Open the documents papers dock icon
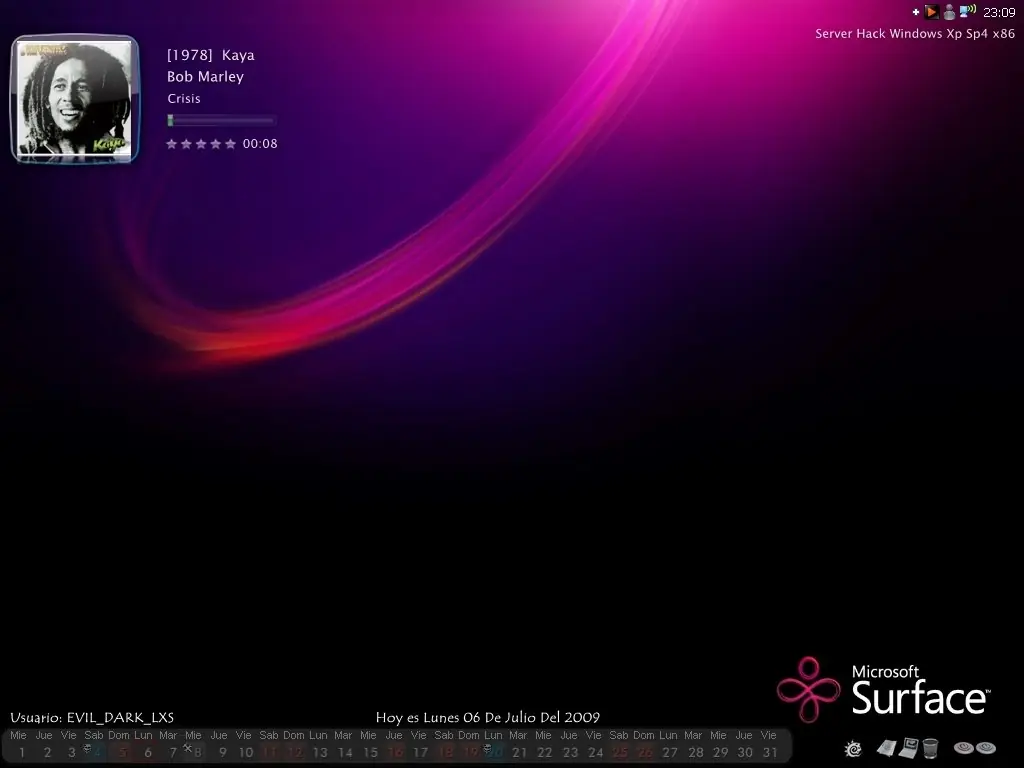This screenshot has width=1024, height=768. pyautogui.click(x=887, y=748)
